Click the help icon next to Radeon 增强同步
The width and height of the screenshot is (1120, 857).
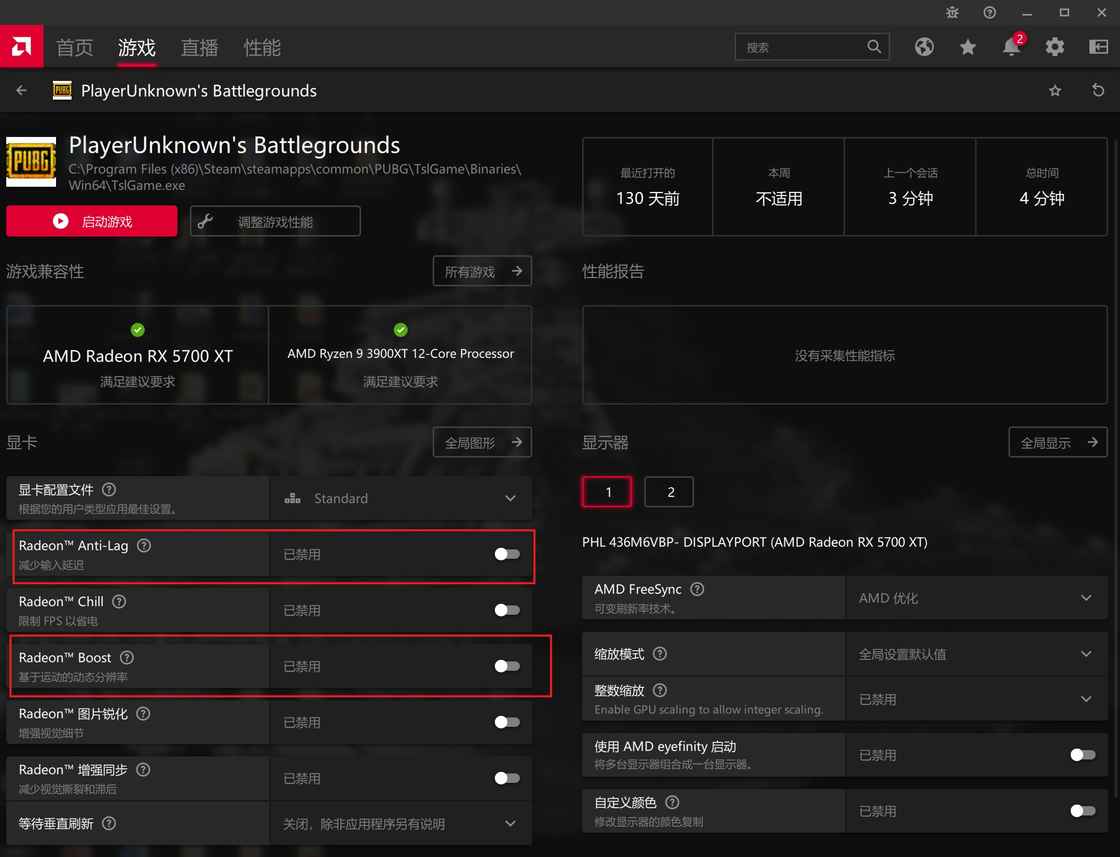[143, 770]
